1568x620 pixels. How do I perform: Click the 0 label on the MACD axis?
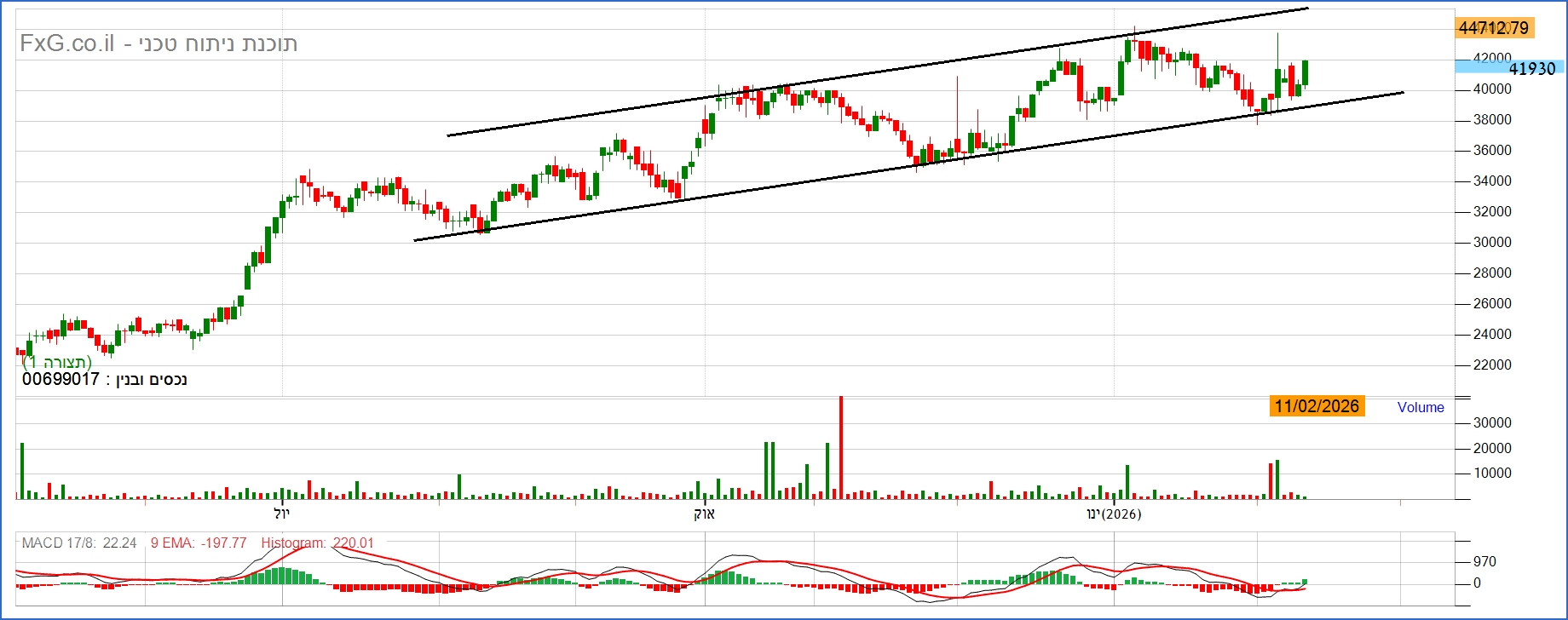pyautogui.click(x=1477, y=583)
